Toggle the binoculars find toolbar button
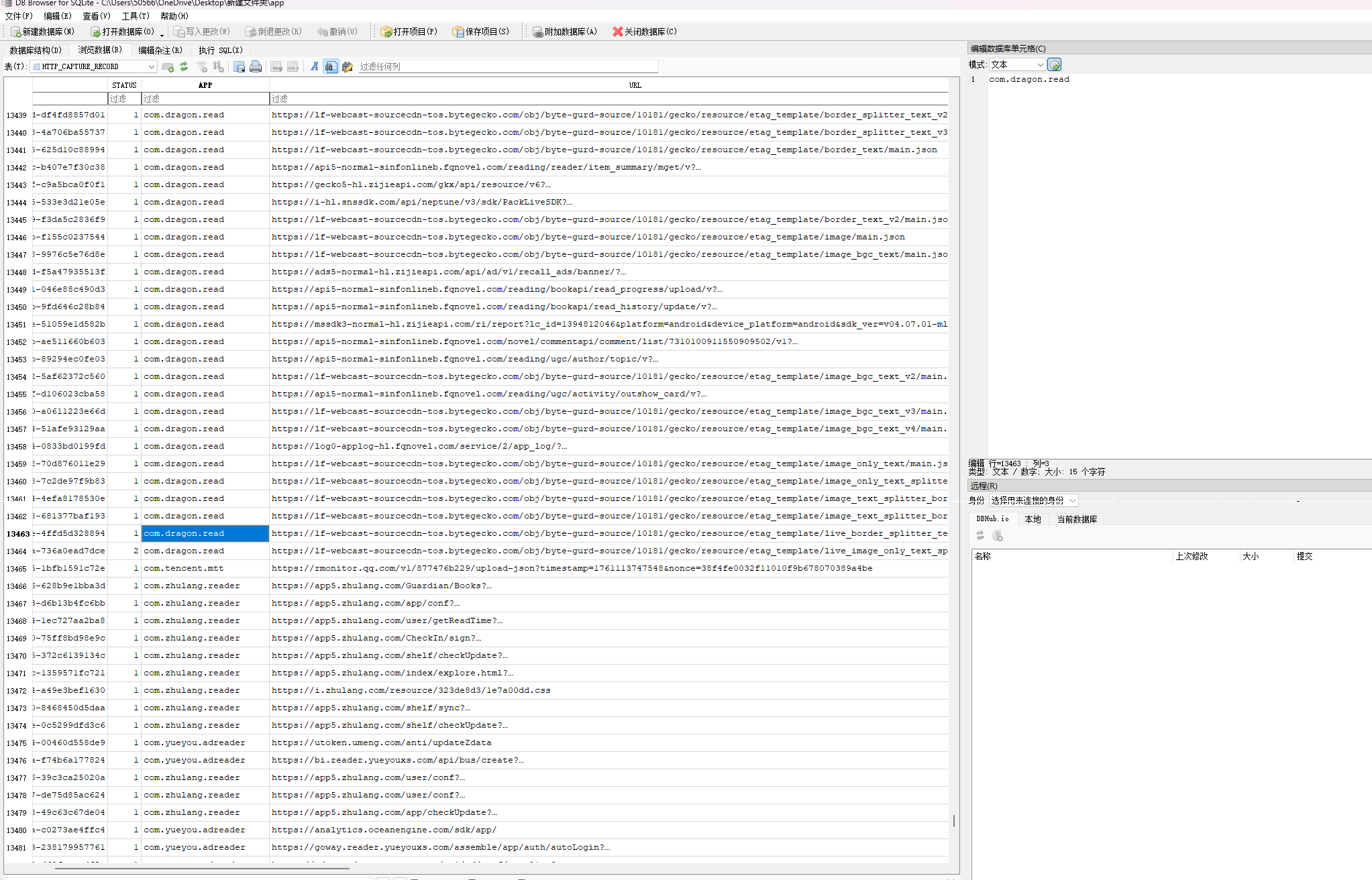The width and height of the screenshot is (1372, 880). [331, 66]
